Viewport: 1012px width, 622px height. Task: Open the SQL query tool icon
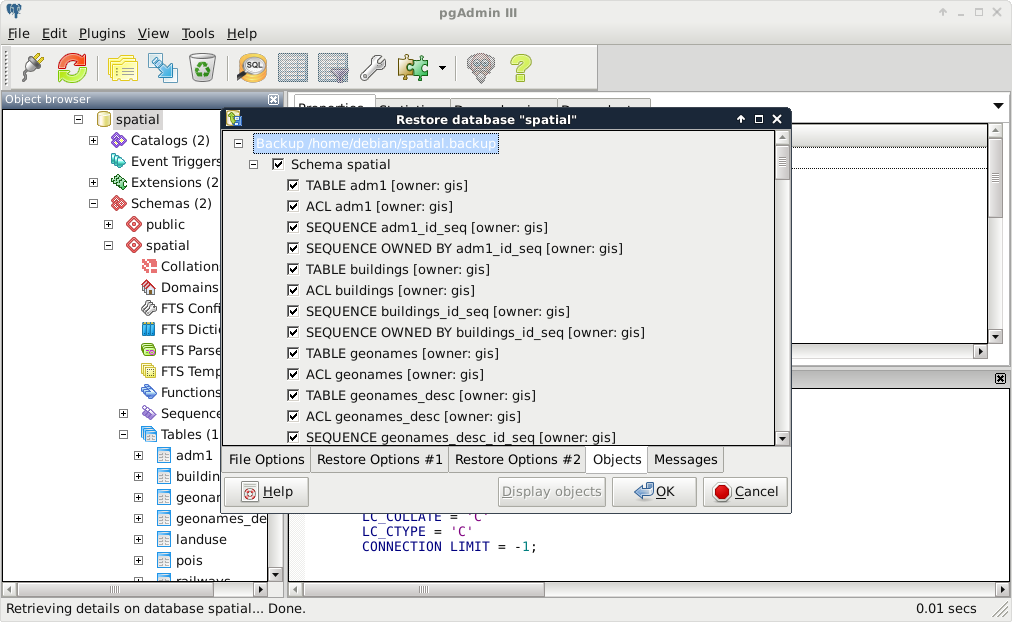coord(251,68)
